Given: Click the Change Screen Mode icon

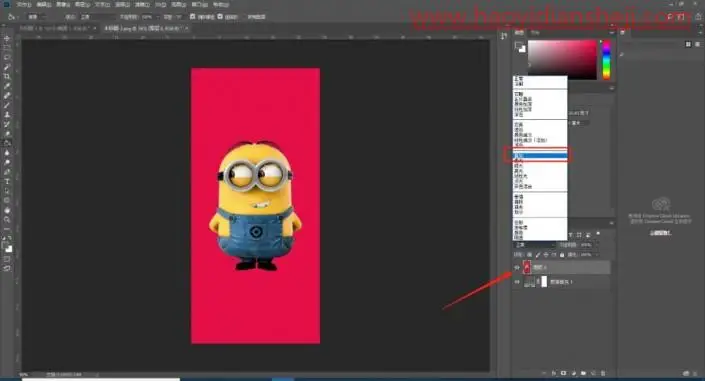Looking at the screenshot, I should [x=7, y=269].
